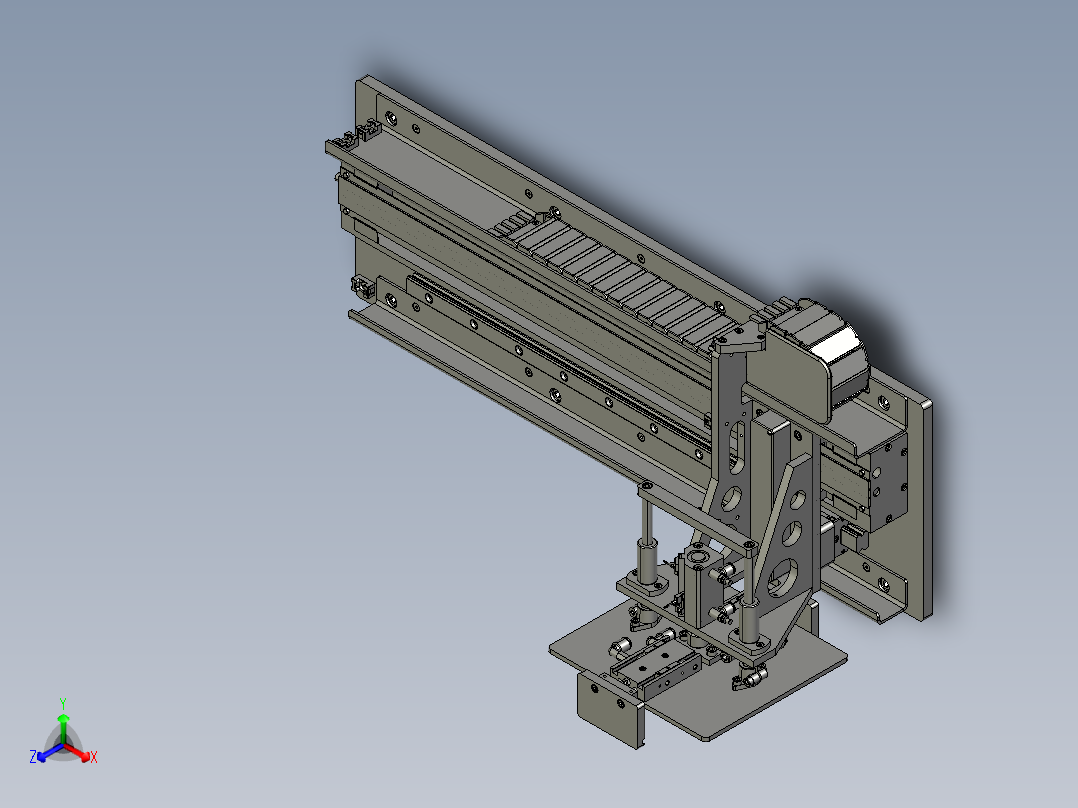This screenshot has width=1078, height=808.
Task: Select the L-shaped angle bracket below base plate
Action: pyautogui.click(x=610, y=710)
